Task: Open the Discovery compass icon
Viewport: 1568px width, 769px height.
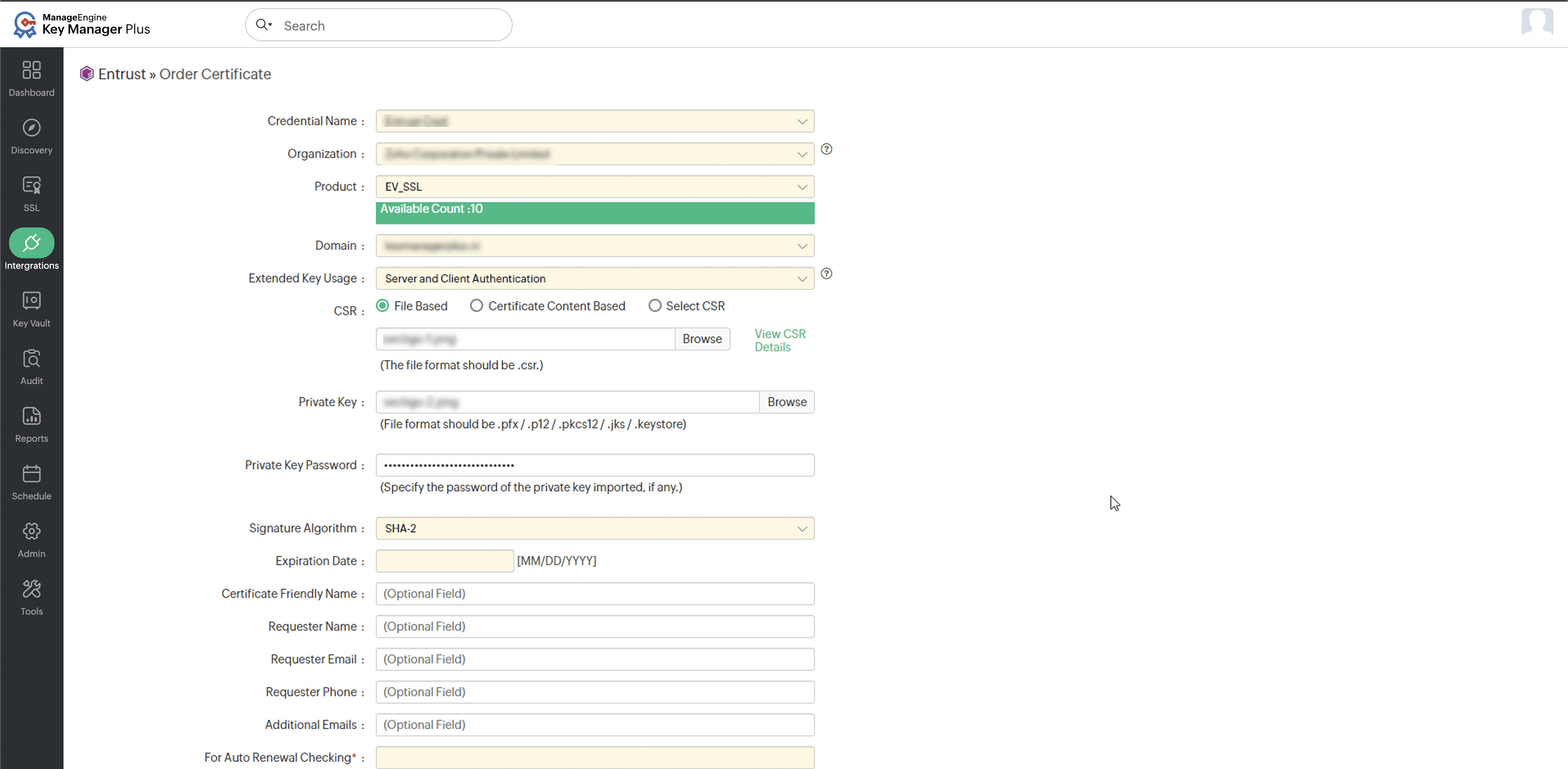Action: tap(32, 128)
